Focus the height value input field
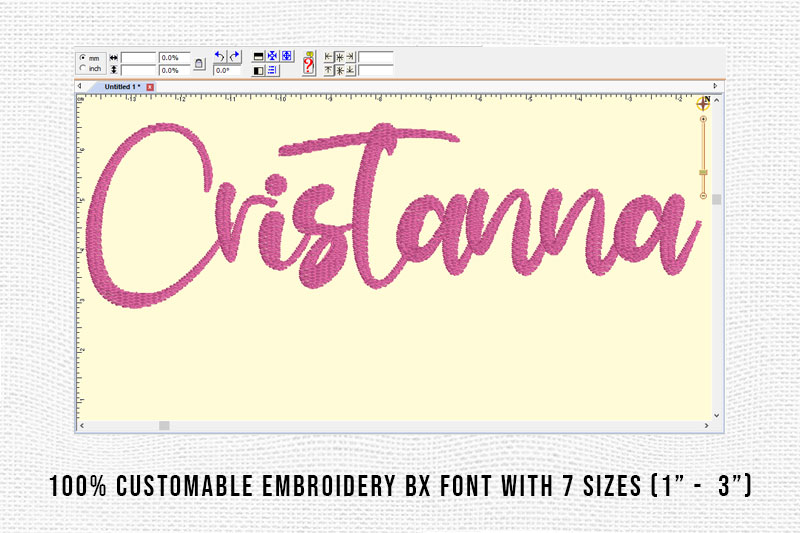Screen dimensions: 800x533 click(x=138, y=70)
